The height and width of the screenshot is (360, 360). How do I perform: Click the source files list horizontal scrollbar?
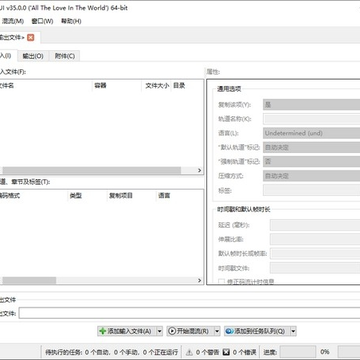tap(92, 170)
